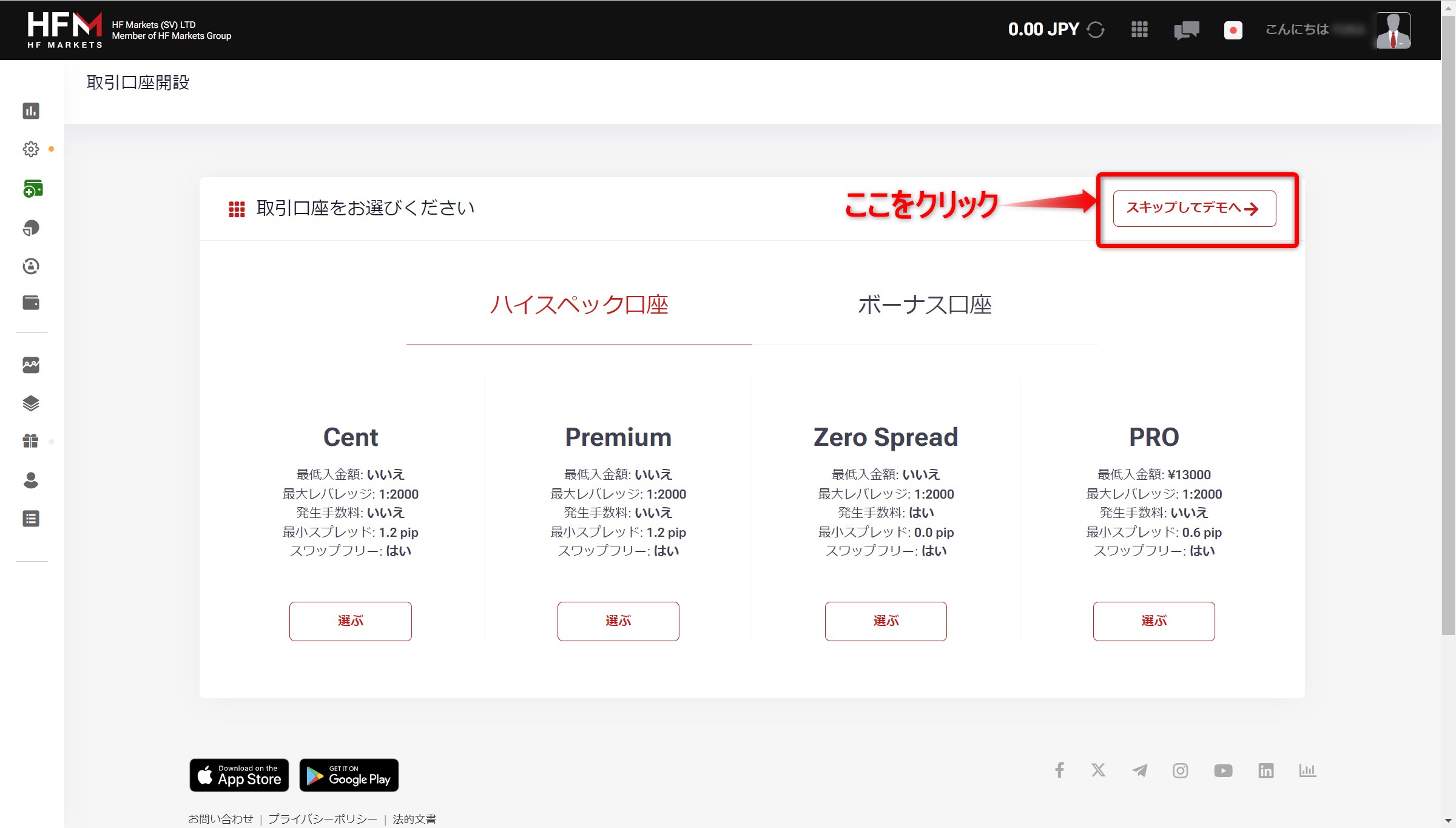
Task: Open the App Store download badge
Action: (x=239, y=775)
